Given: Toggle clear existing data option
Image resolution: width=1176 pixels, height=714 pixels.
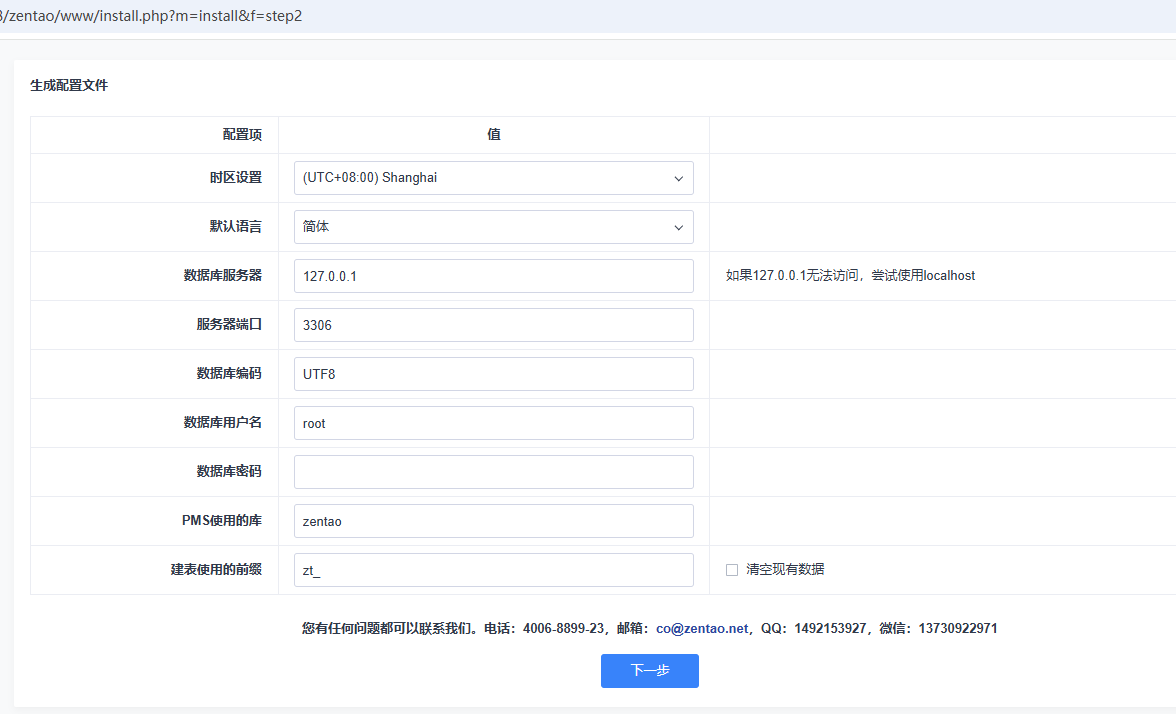Looking at the screenshot, I should [731, 568].
